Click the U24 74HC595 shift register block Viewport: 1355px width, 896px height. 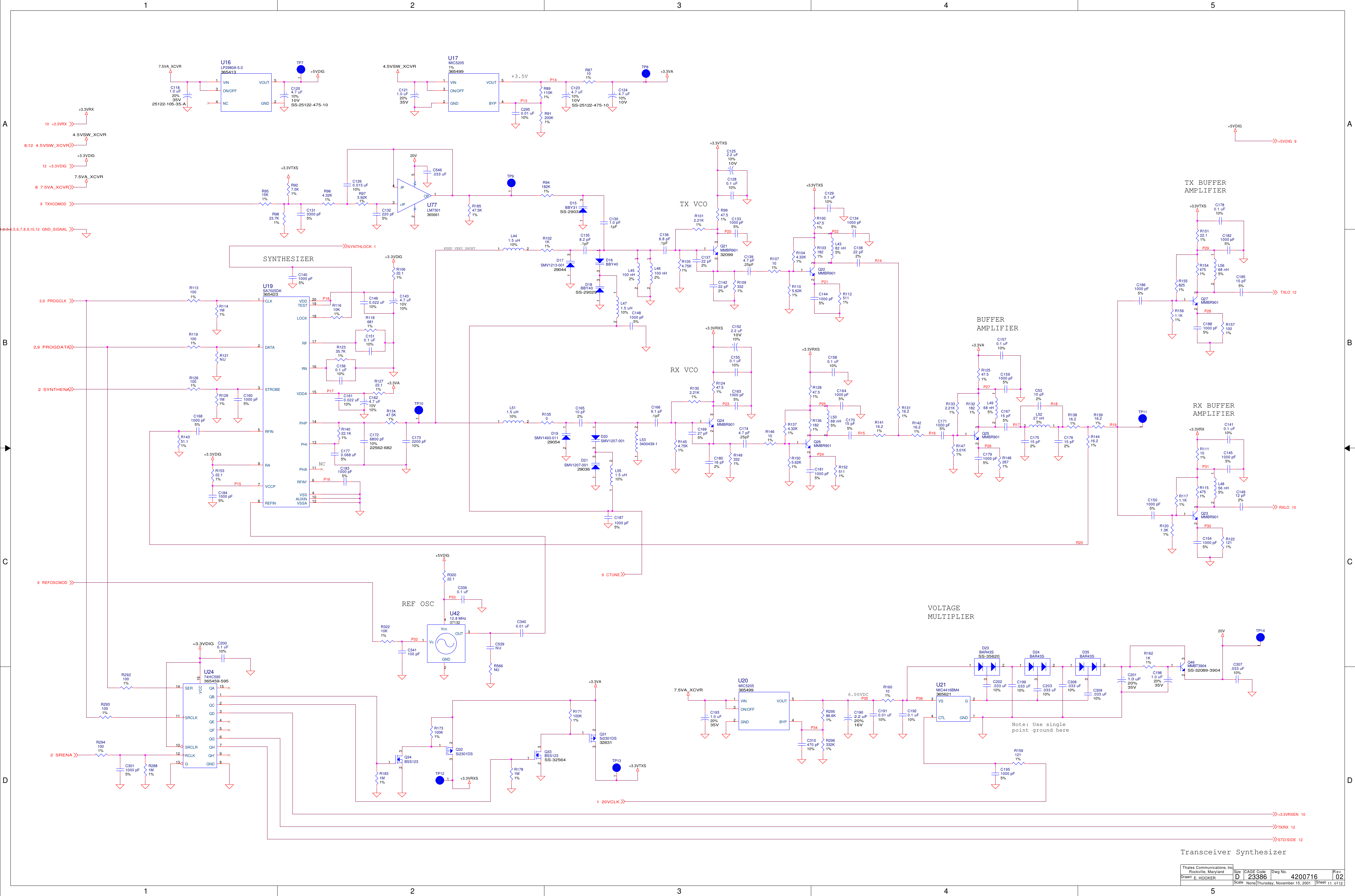coord(199,726)
